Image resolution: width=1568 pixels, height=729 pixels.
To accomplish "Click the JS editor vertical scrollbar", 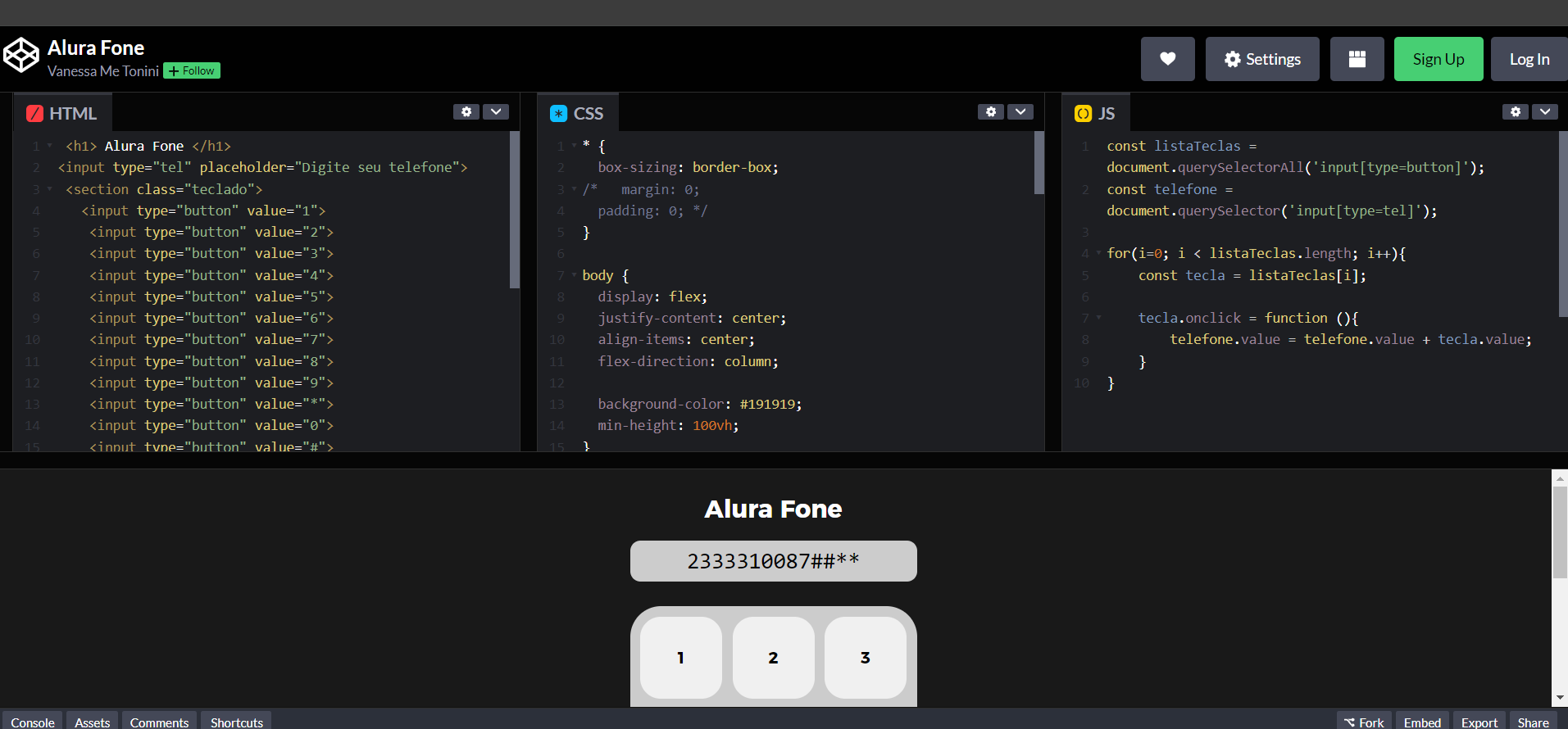I will (x=1563, y=224).
